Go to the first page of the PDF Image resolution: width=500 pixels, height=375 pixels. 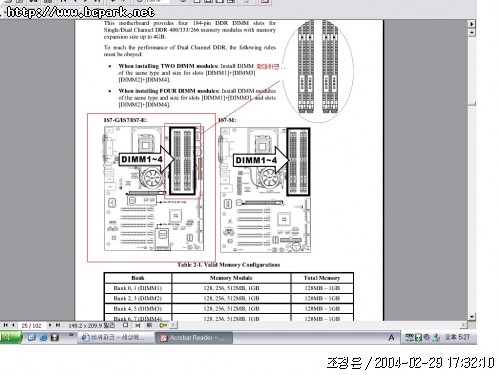click(x=5, y=325)
